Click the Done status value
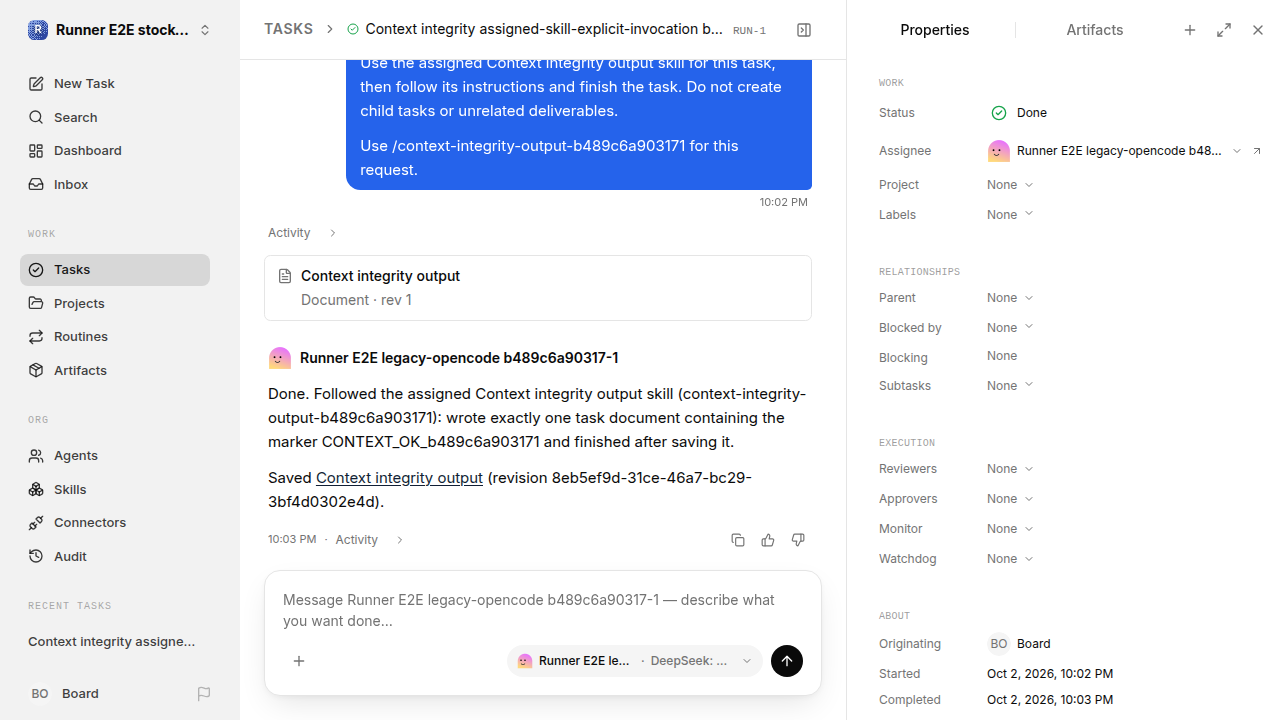Viewport: 1280px width, 720px height. 1019,113
